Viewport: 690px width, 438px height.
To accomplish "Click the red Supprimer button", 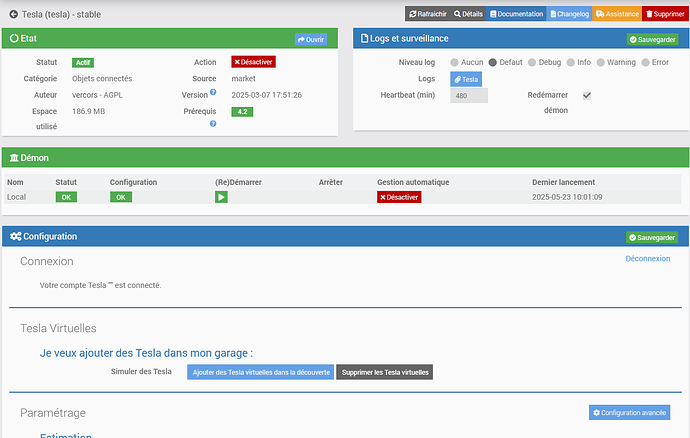I will pos(665,14).
